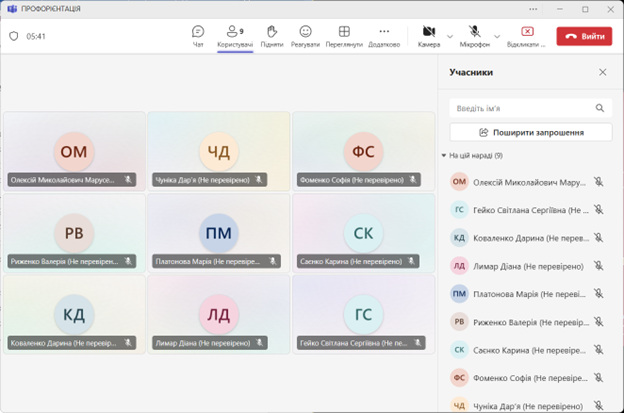This screenshot has height=413, width=624.
Task: Click mic icon beside Платонова Марія in list
Action: (x=598, y=294)
